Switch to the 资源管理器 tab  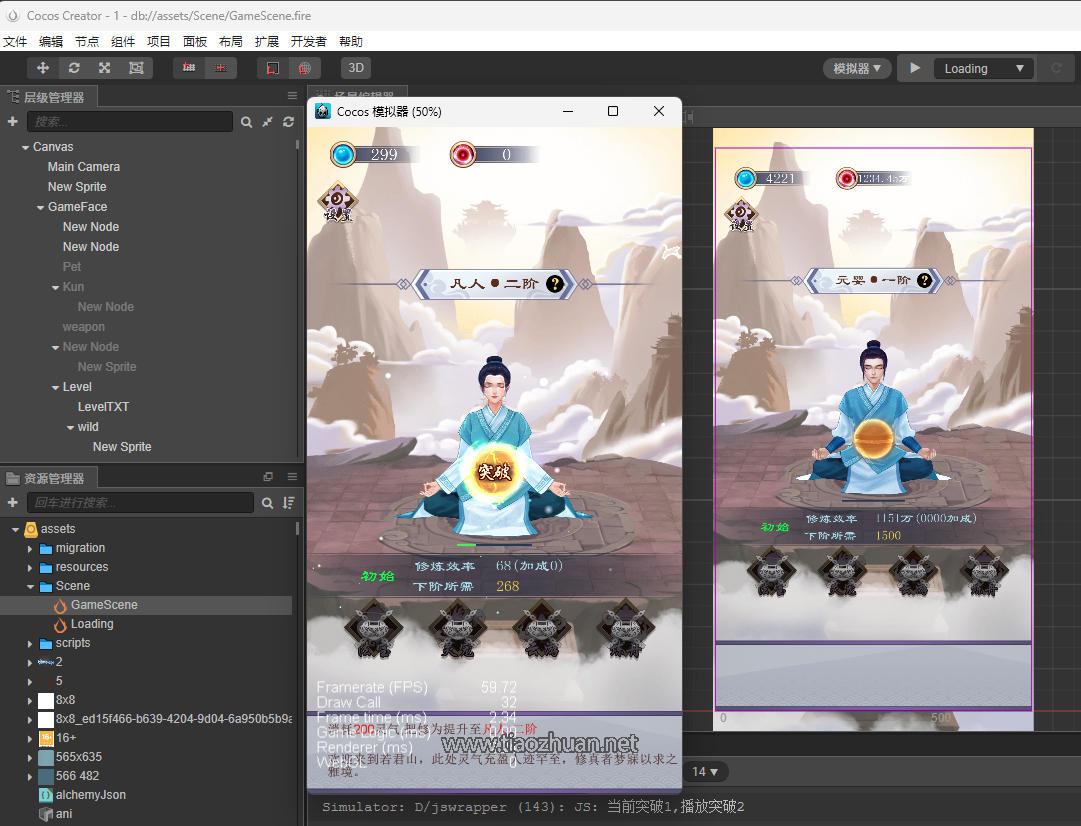(x=48, y=478)
